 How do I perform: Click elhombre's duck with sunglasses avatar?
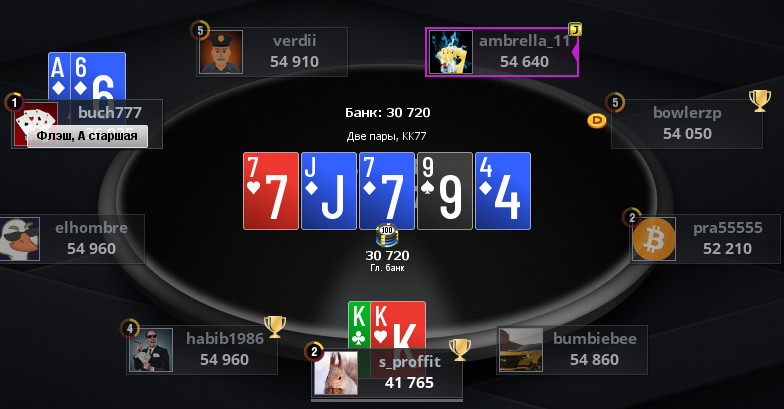[x=19, y=239]
